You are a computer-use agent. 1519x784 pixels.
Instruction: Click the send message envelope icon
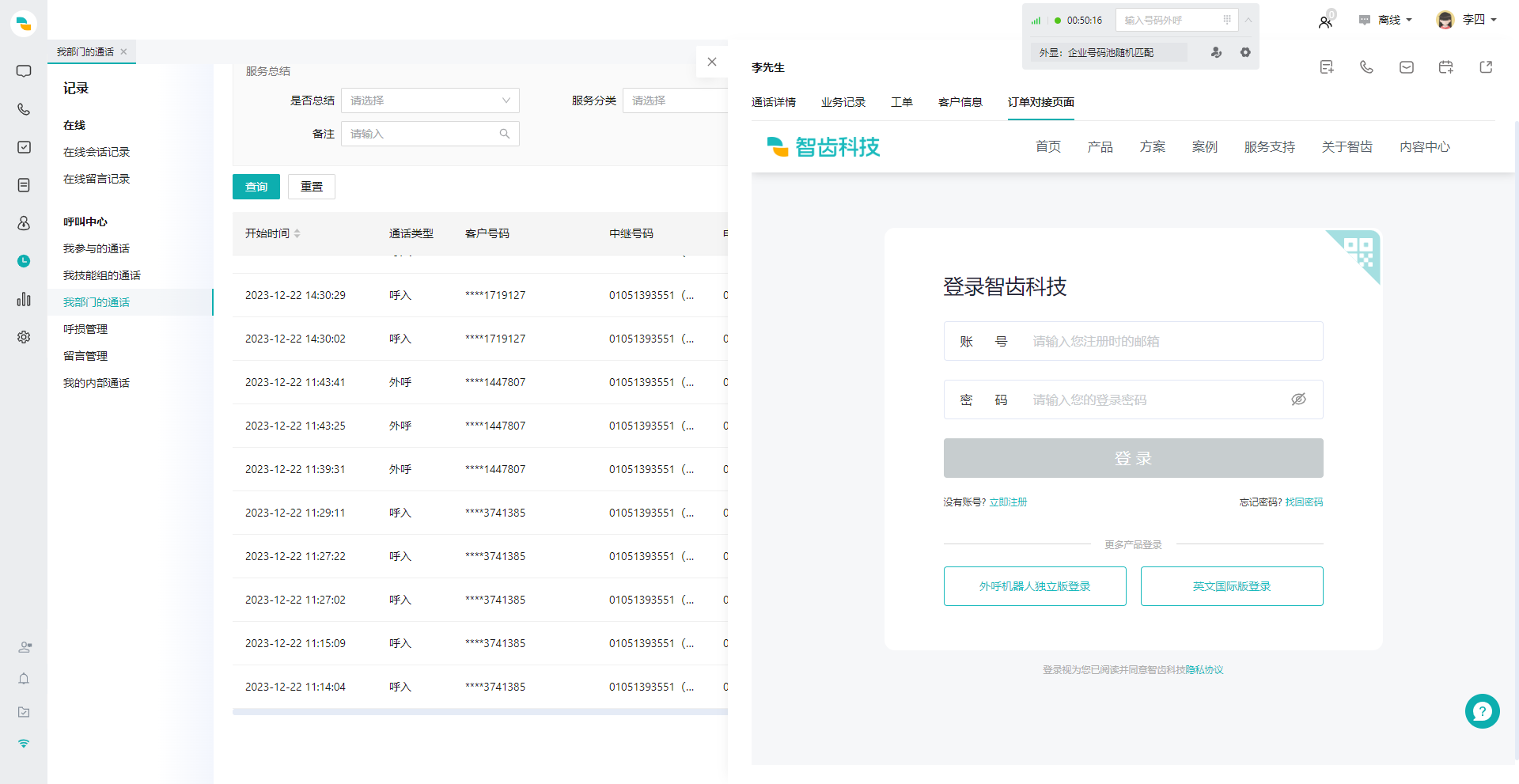click(x=1407, y=67)
